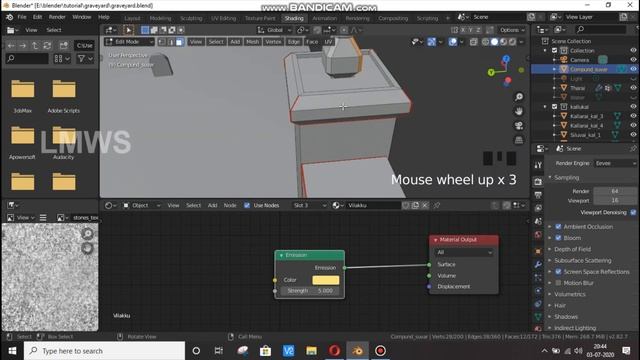This screenshot has width=640, height=360.
Task: Open the Render properties tab icon
Action: [538, 182]
